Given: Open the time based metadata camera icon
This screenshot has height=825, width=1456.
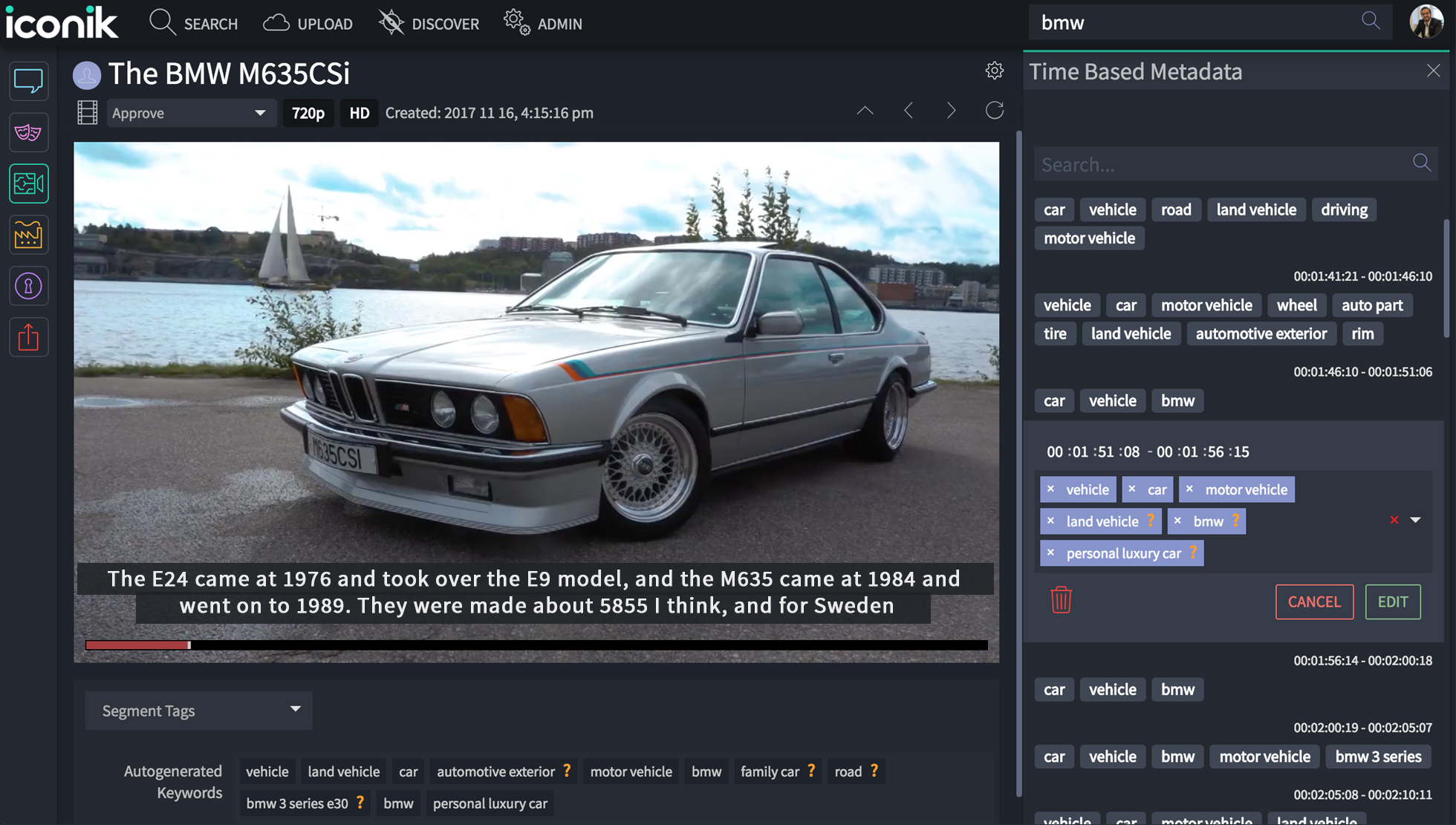Looking at the screenshot, I should coord(29,183).
